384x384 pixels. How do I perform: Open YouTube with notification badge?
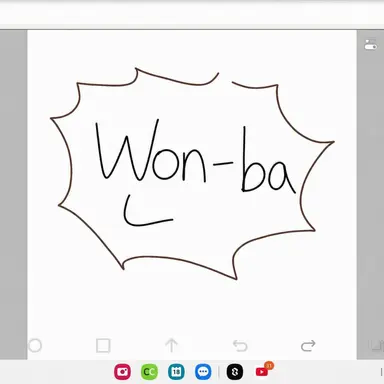(262, 371)
